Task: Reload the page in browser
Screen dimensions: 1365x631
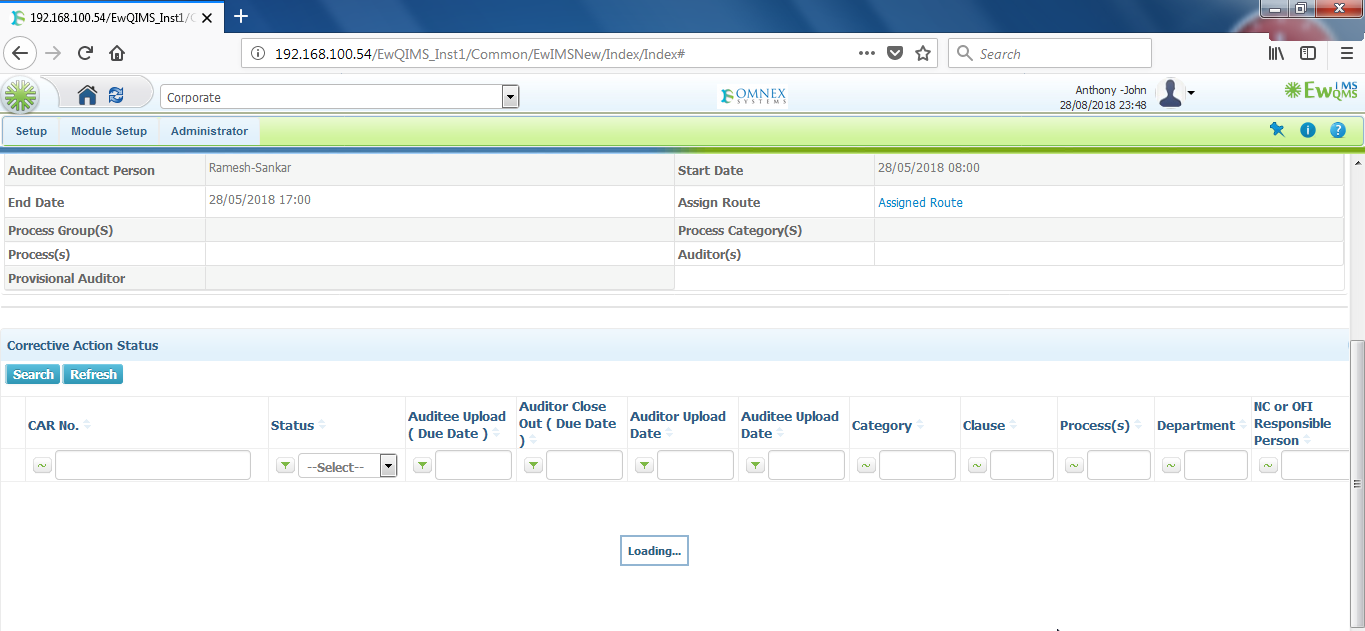Action: pyautogui.click(x=85, y=53)
